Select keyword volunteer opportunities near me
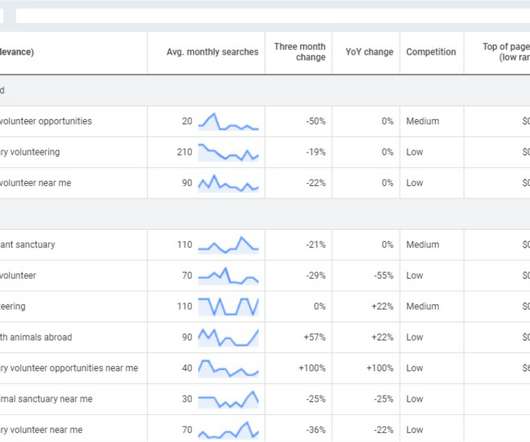 coord(69,368)
